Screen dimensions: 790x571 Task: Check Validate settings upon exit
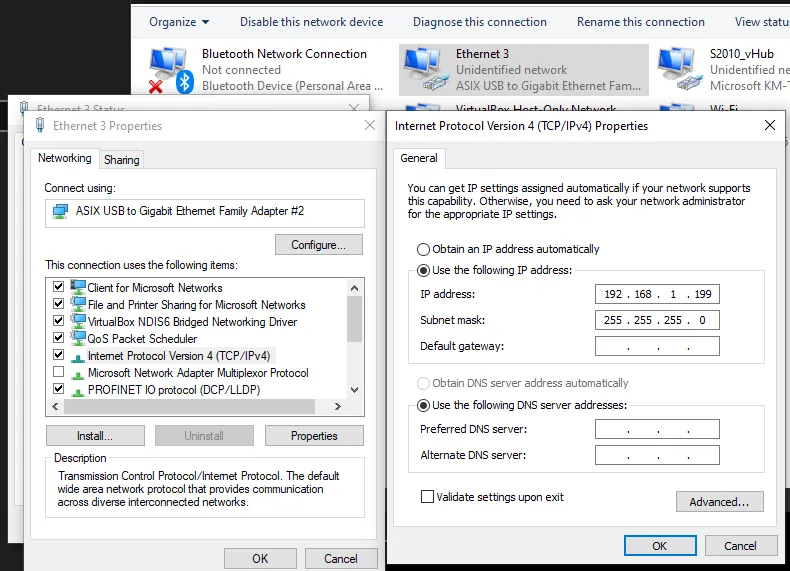pos(428,497)
